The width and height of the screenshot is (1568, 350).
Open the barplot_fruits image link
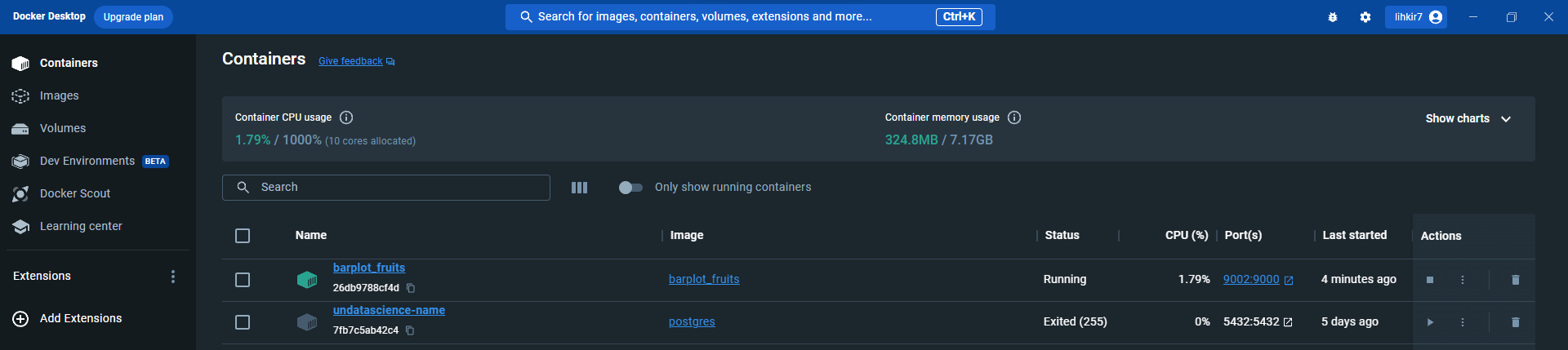point(704,279)
